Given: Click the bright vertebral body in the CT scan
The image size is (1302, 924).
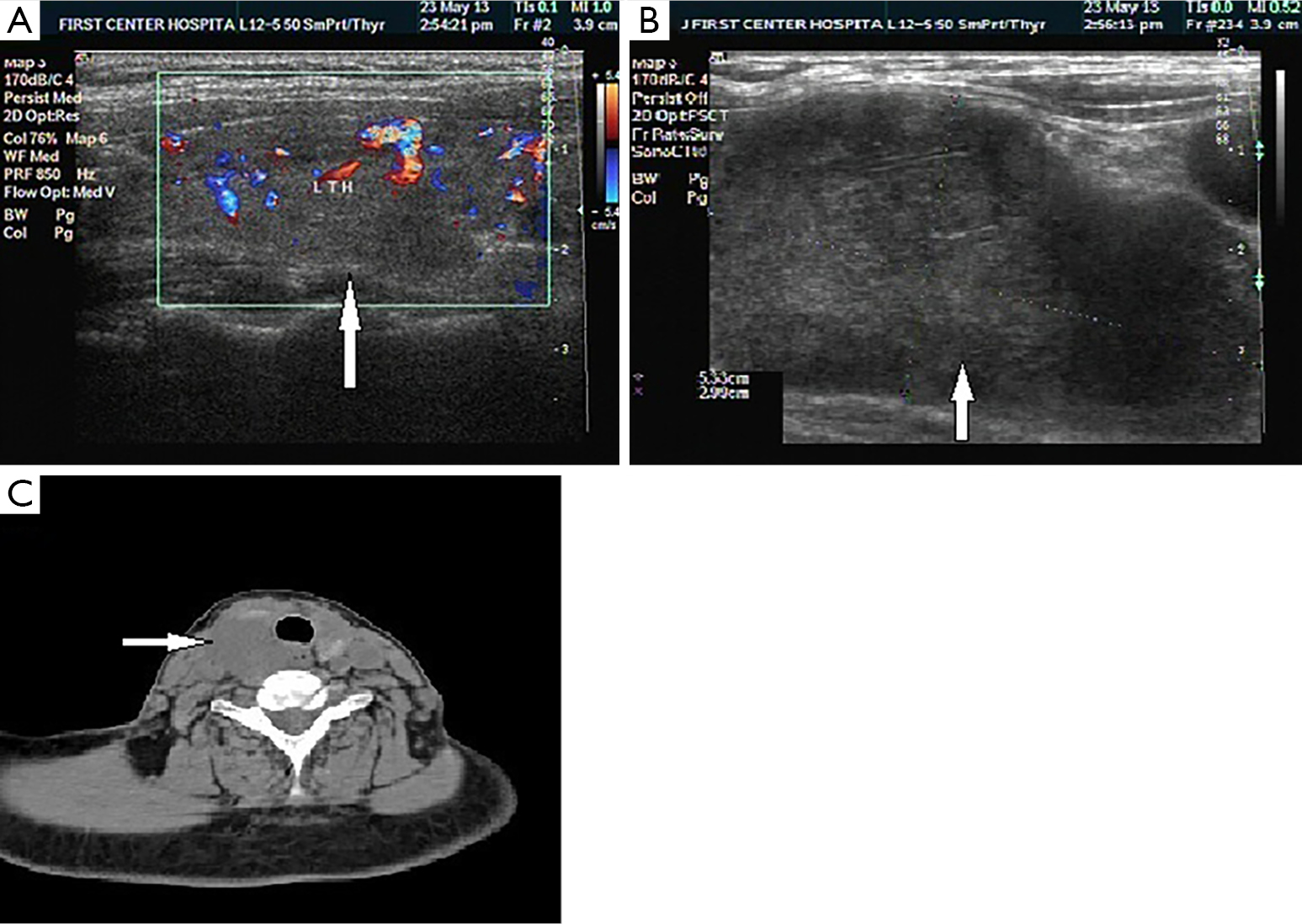Looking at the screenshot, I should pyautogui.click(x=292, y=690).
